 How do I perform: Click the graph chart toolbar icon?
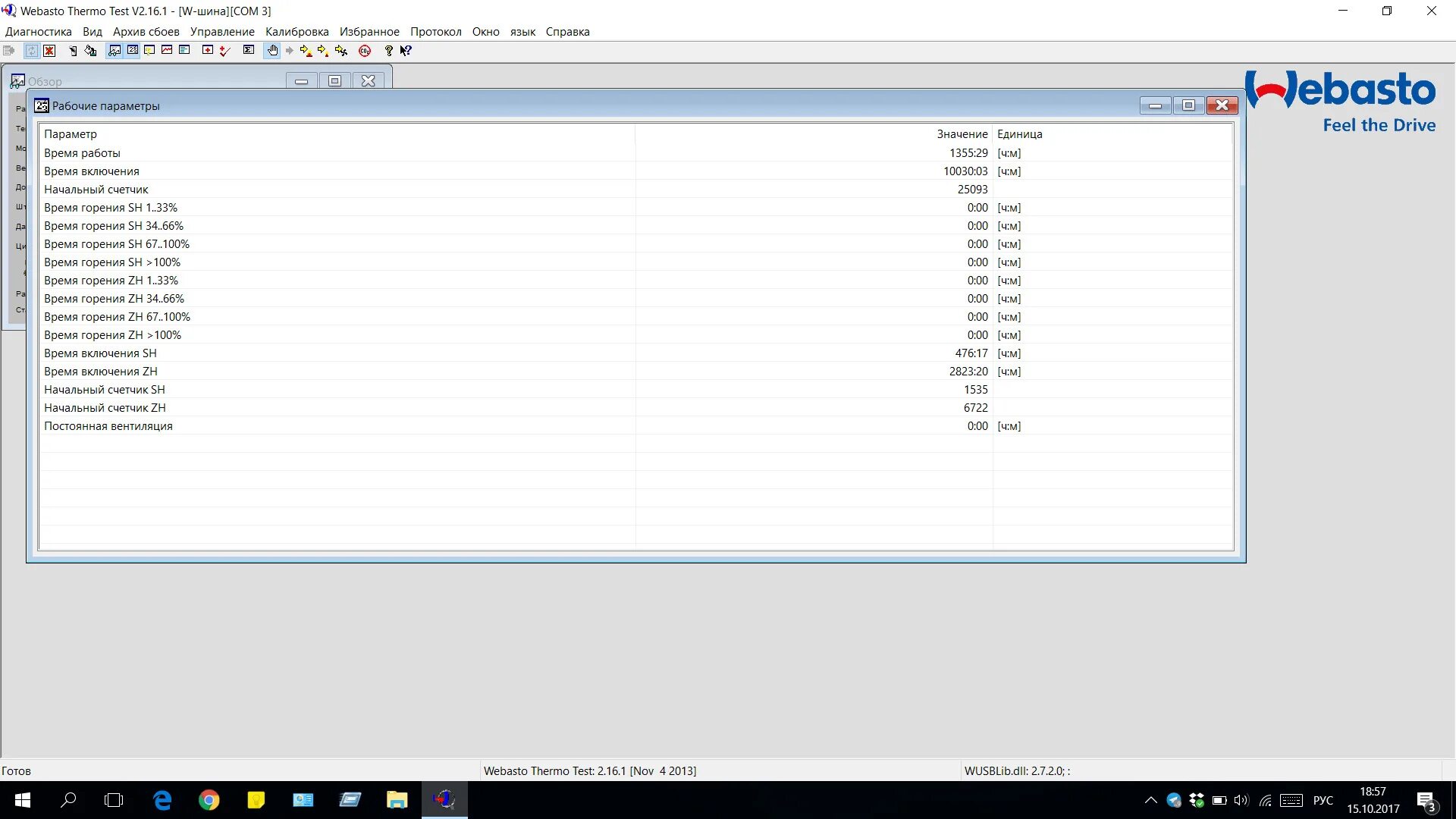(x=167, y=51)
